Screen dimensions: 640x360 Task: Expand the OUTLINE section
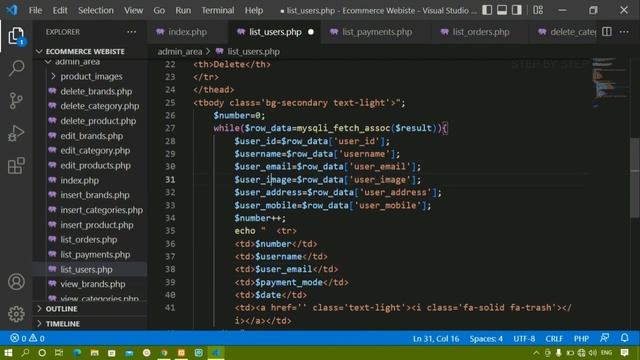[61, 309]
